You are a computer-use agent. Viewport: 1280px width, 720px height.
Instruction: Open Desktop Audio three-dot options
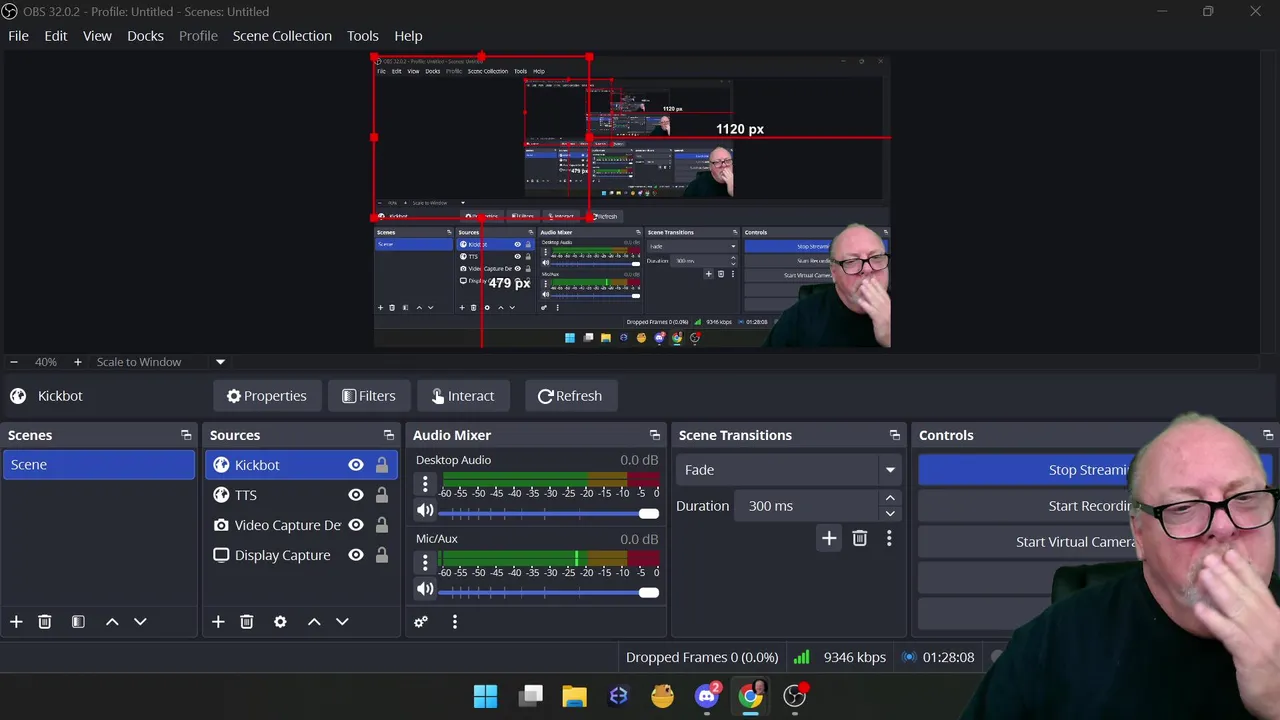pos(425,485)
